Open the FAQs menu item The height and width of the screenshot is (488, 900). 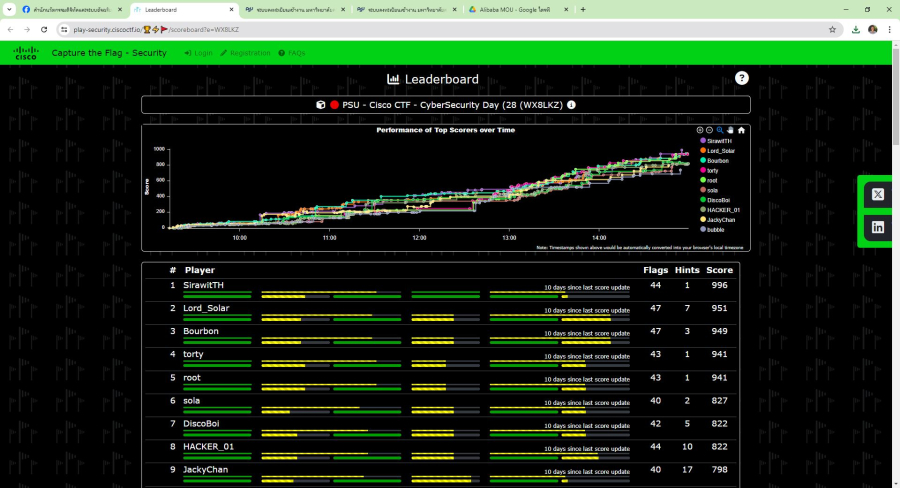(x=292, y=53)
